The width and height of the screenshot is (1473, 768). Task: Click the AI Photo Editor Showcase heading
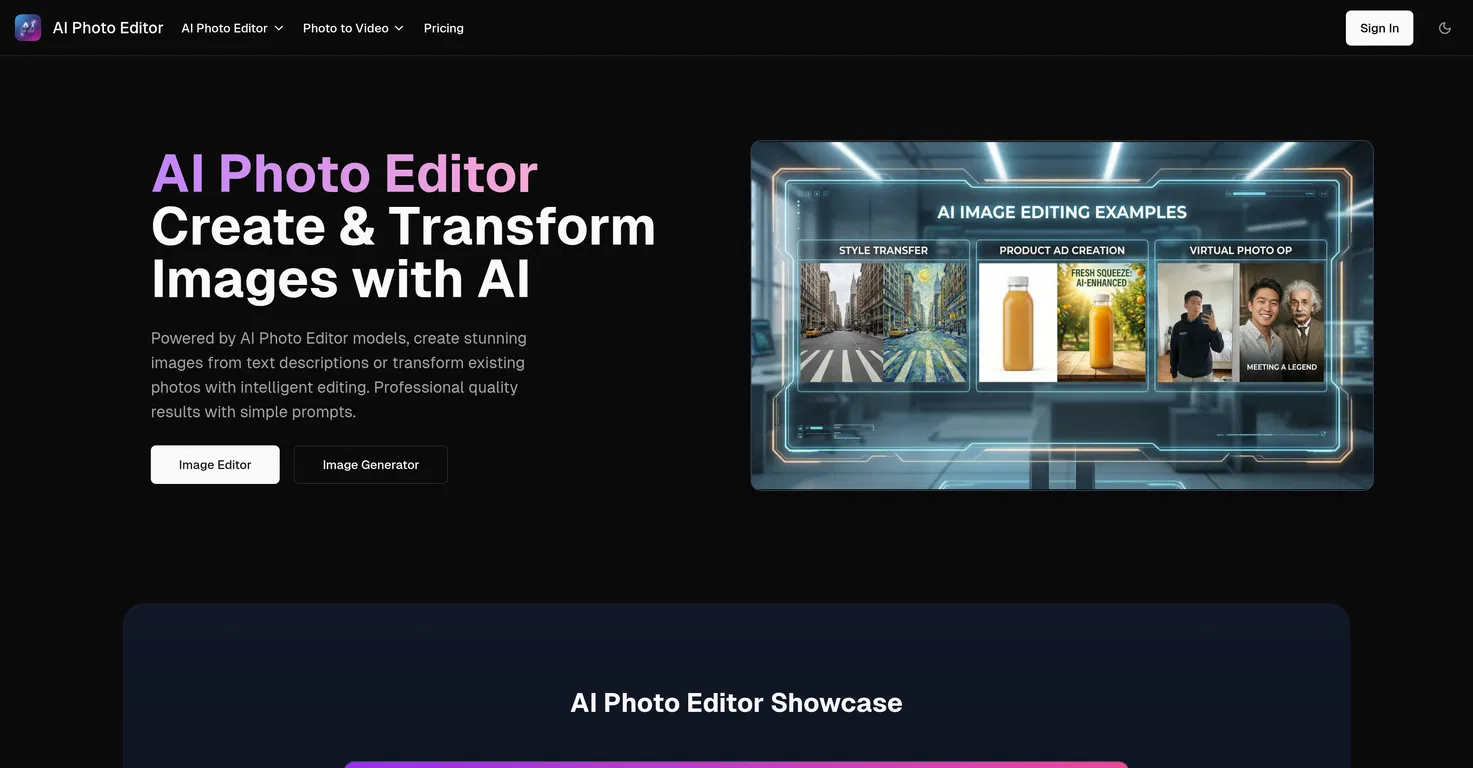[x=736, y=703]
